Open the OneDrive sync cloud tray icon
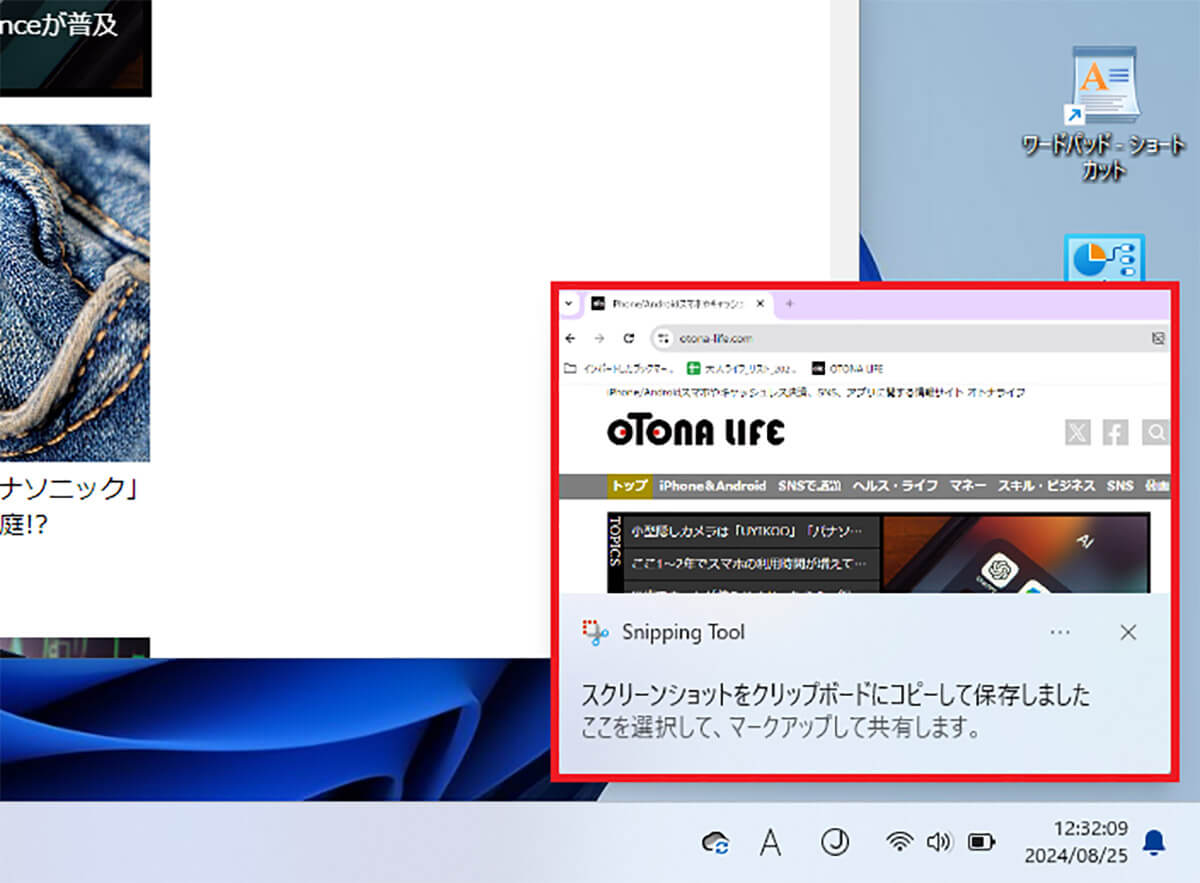 coord(716,843)
